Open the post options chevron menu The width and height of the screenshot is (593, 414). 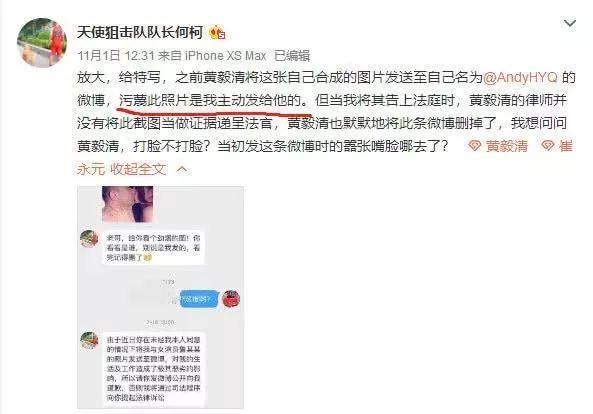(x=570, y=23)
